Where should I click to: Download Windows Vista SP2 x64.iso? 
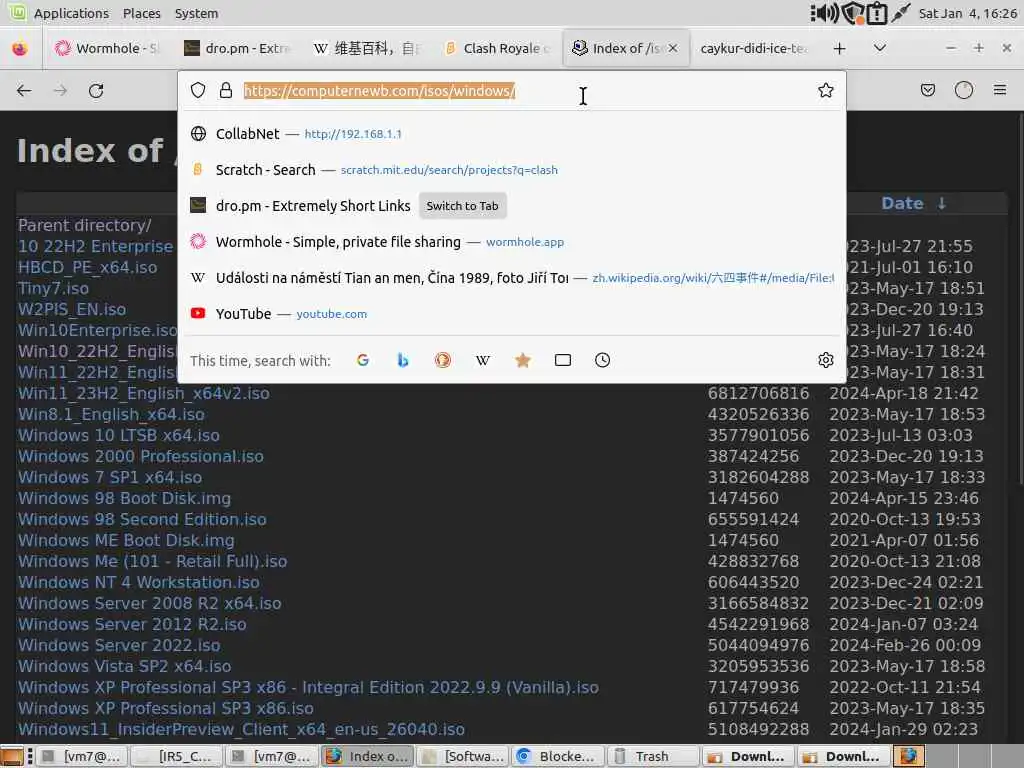124,666
